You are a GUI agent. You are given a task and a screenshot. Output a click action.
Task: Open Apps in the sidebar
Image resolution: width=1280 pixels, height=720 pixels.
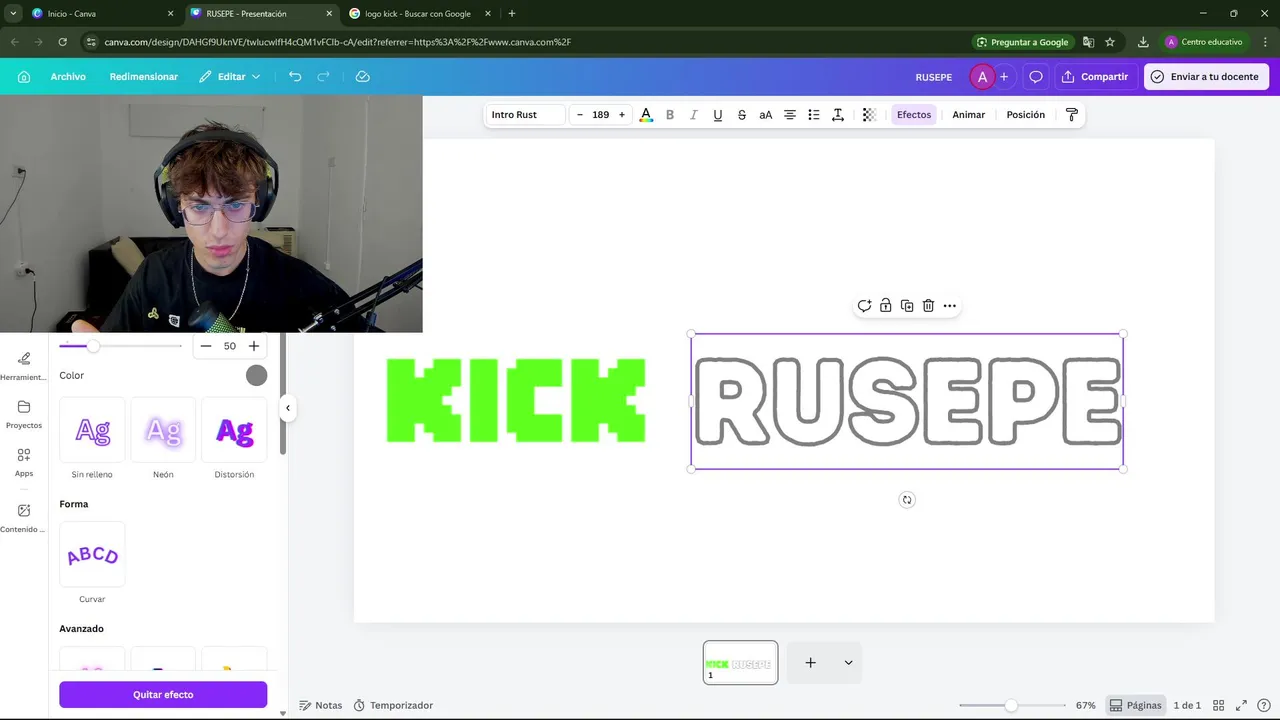pos(24,462)
